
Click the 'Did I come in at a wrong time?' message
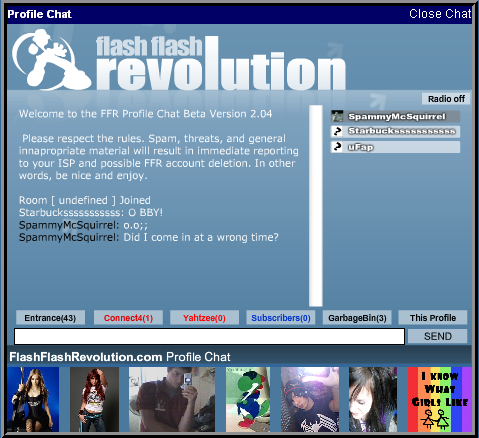[x=201, y=237]
